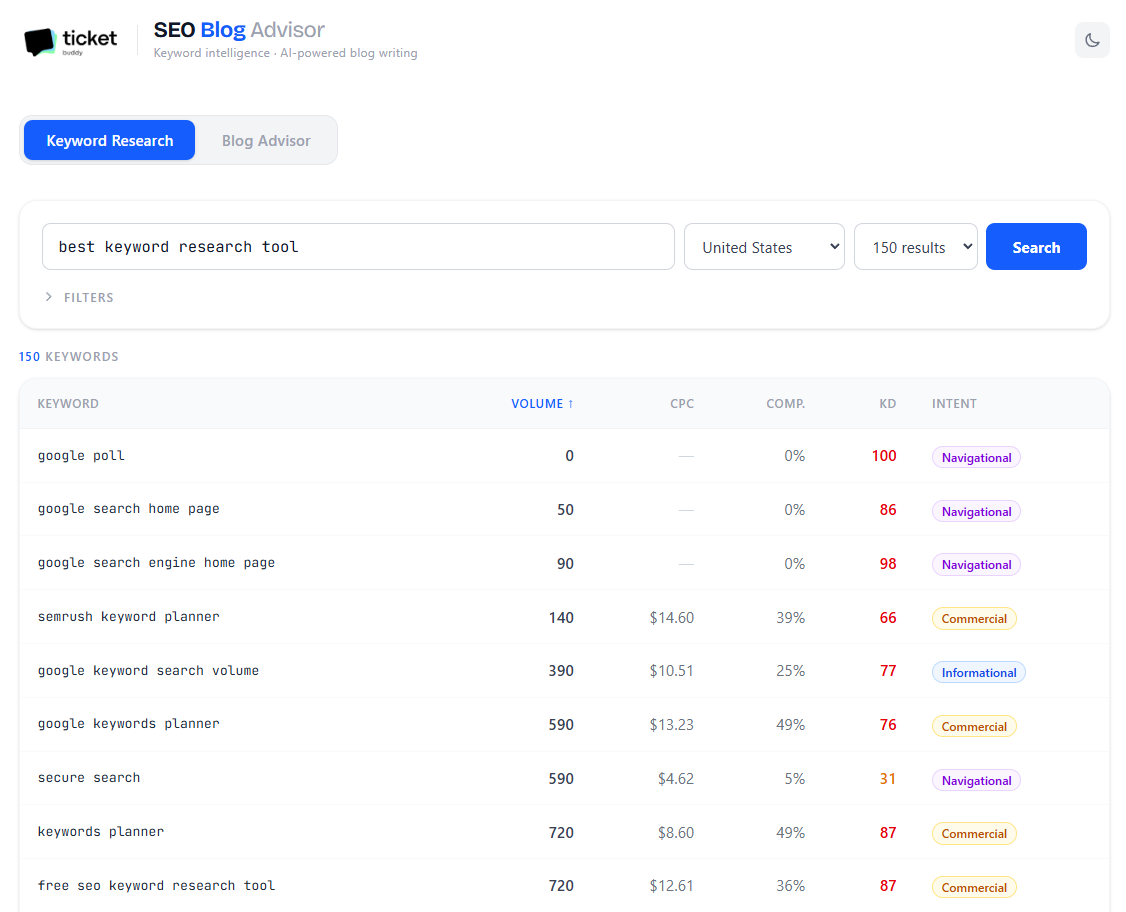The image size is (1126, 912).
Task: Click the VOLUME sort arrow icon
Action: click(570, 403)
